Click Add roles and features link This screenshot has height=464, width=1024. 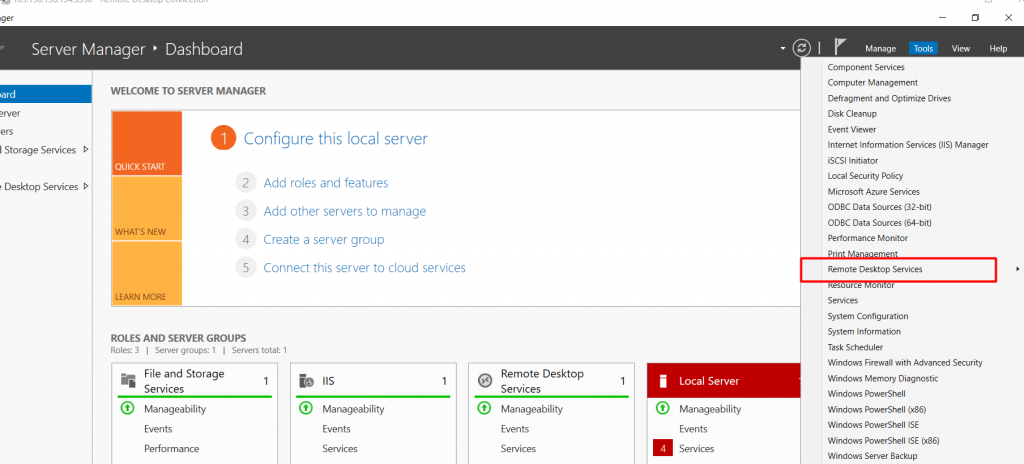(x=325, y=183)
